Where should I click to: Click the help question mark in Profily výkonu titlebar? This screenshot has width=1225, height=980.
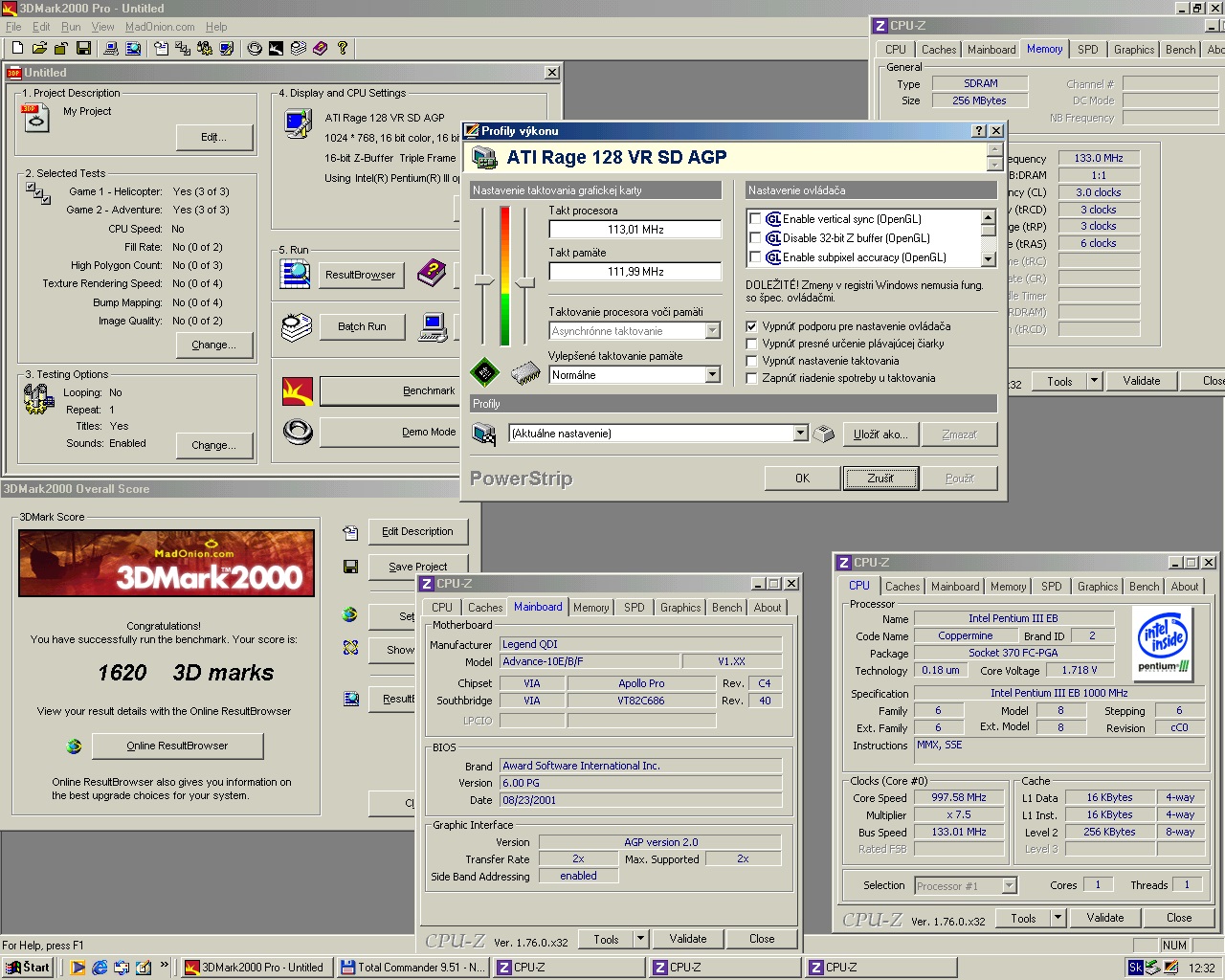tap(979, 131)
